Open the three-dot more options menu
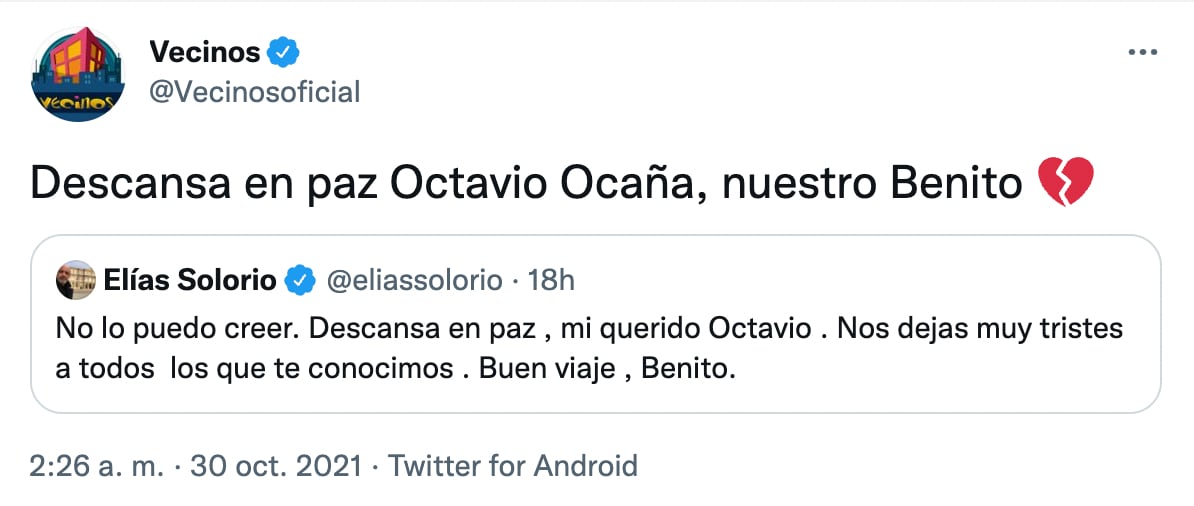 (1141, 53)
